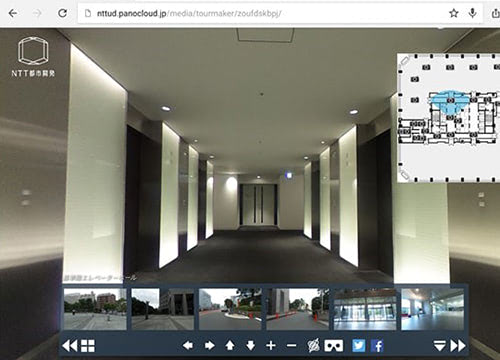
Task: Tilt the view up with the up arrow
Action: coord(230,345)
